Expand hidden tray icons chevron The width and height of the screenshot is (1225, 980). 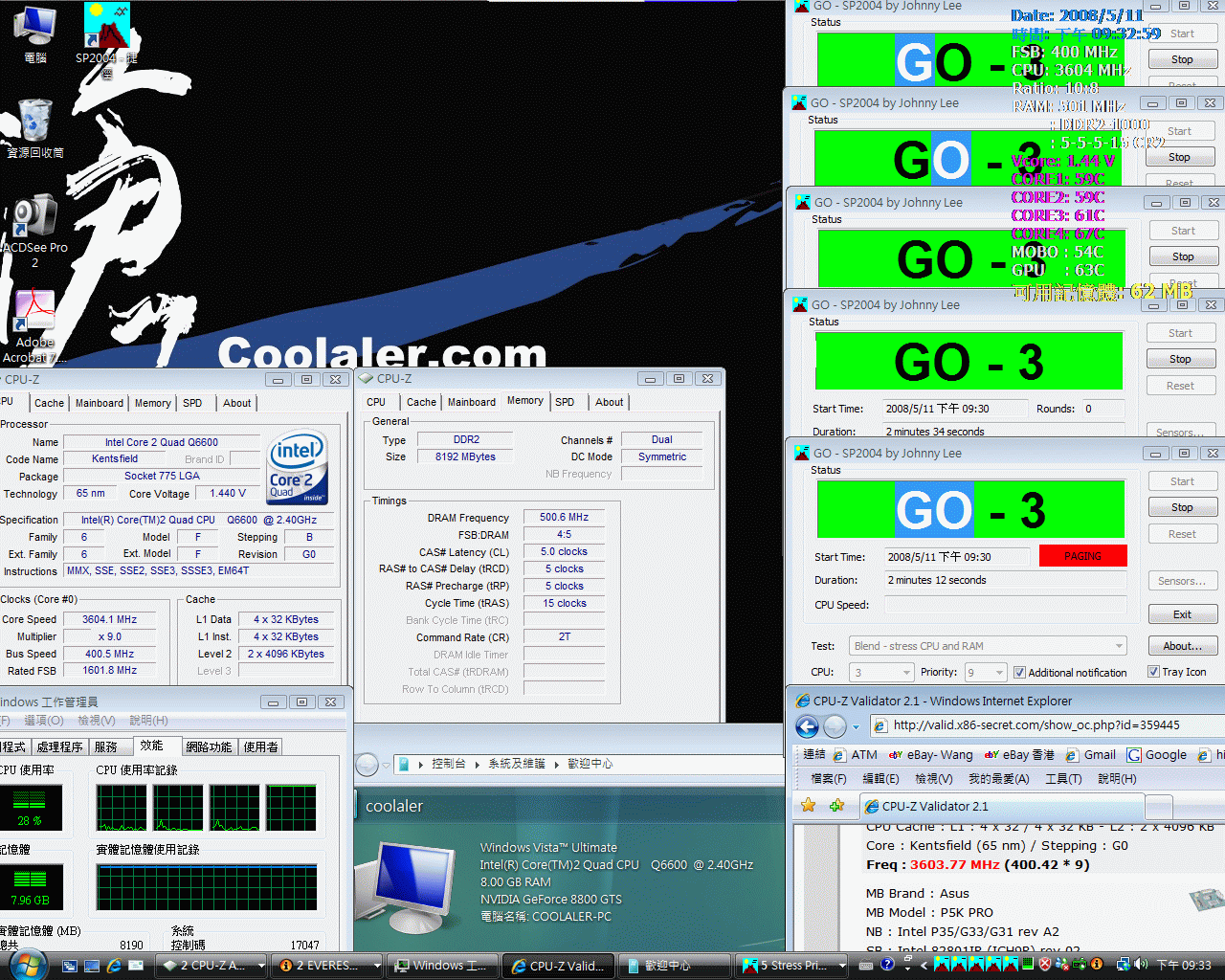coord(924,965)
